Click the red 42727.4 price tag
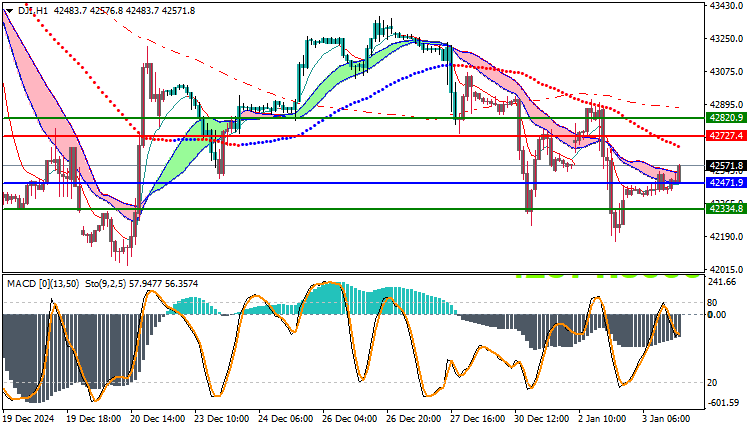The height and width of the screenshot is (430, 750). point(726,136)
